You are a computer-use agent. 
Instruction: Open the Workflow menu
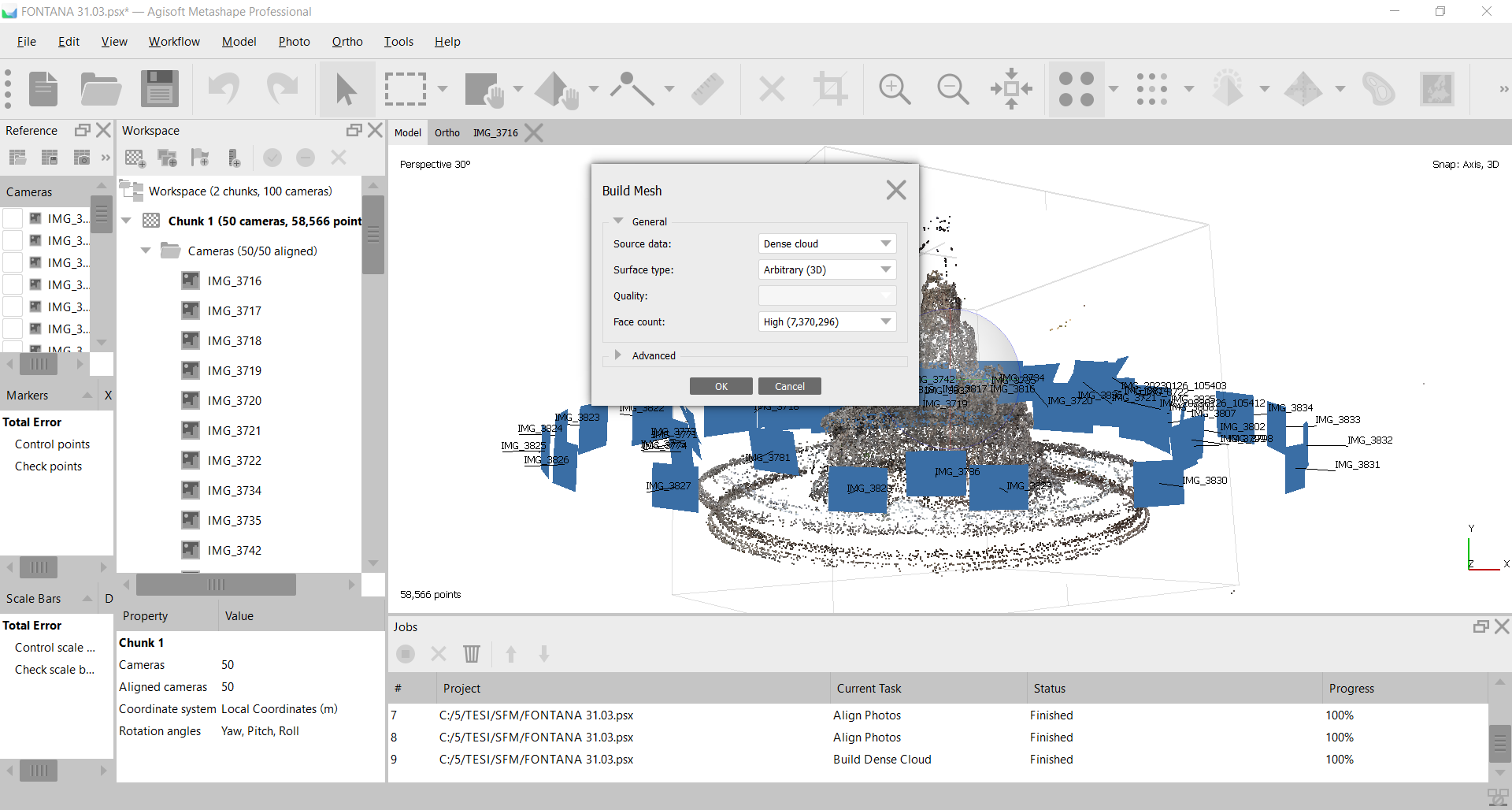(174, 42)
